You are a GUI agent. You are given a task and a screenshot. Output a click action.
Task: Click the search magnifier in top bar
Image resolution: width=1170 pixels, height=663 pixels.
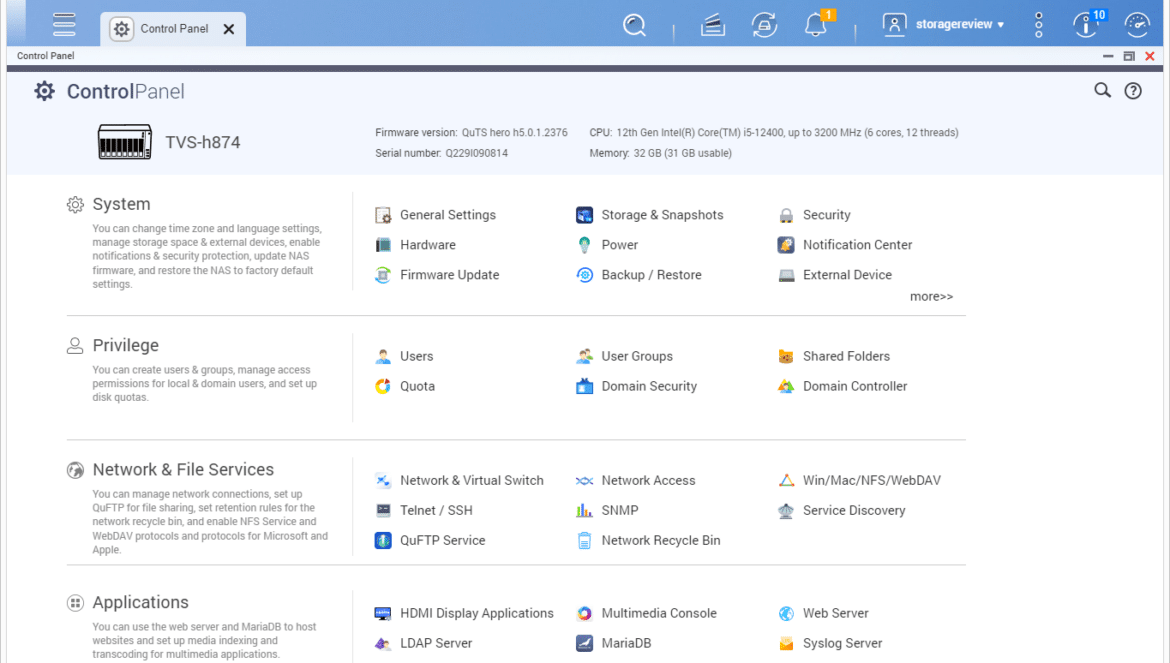click(x=634, y=25)
